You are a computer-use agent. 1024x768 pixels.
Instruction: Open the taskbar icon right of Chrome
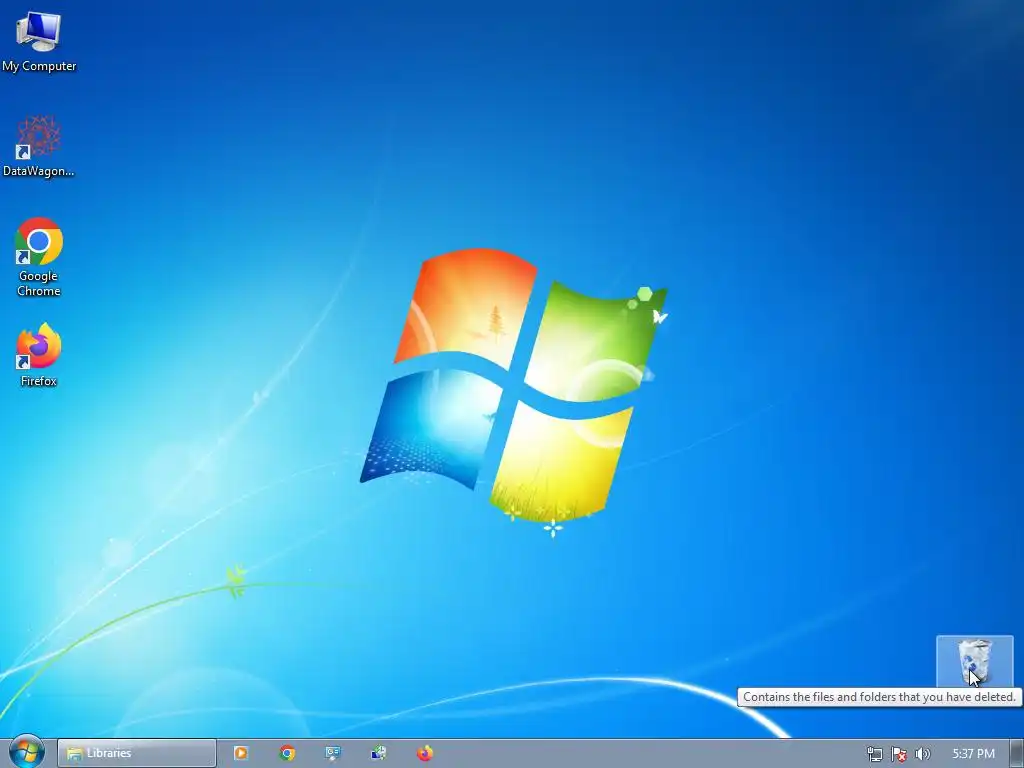tap(333, 753)
